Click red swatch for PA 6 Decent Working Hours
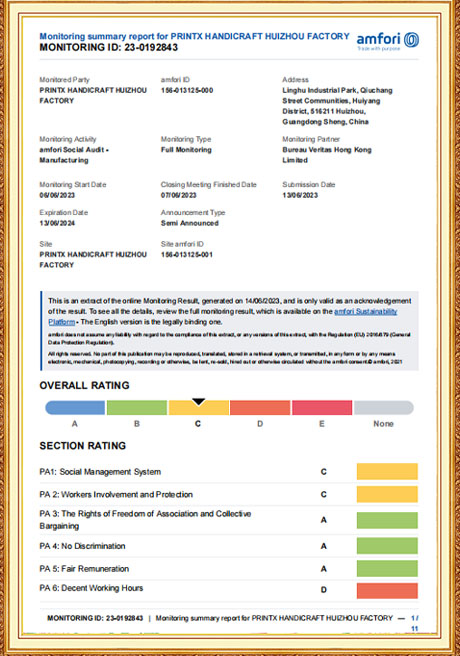460x656 pixels. (x=387, y=591)
